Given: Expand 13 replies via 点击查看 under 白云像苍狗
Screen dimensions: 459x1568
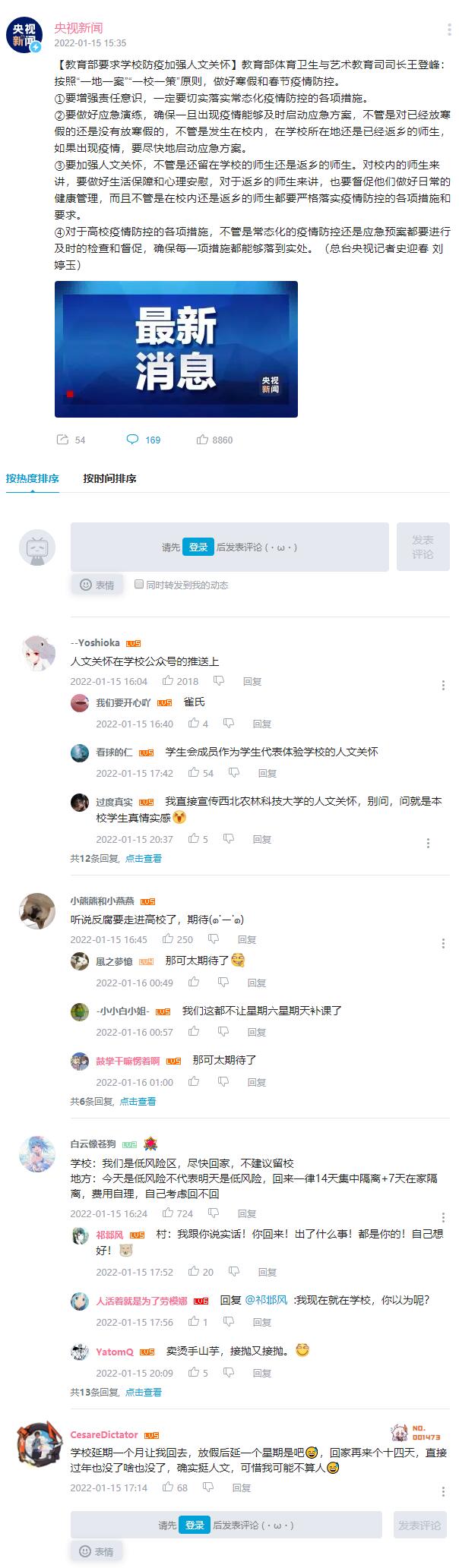Looking at the screenshot, I should [x=144, y=1392].
